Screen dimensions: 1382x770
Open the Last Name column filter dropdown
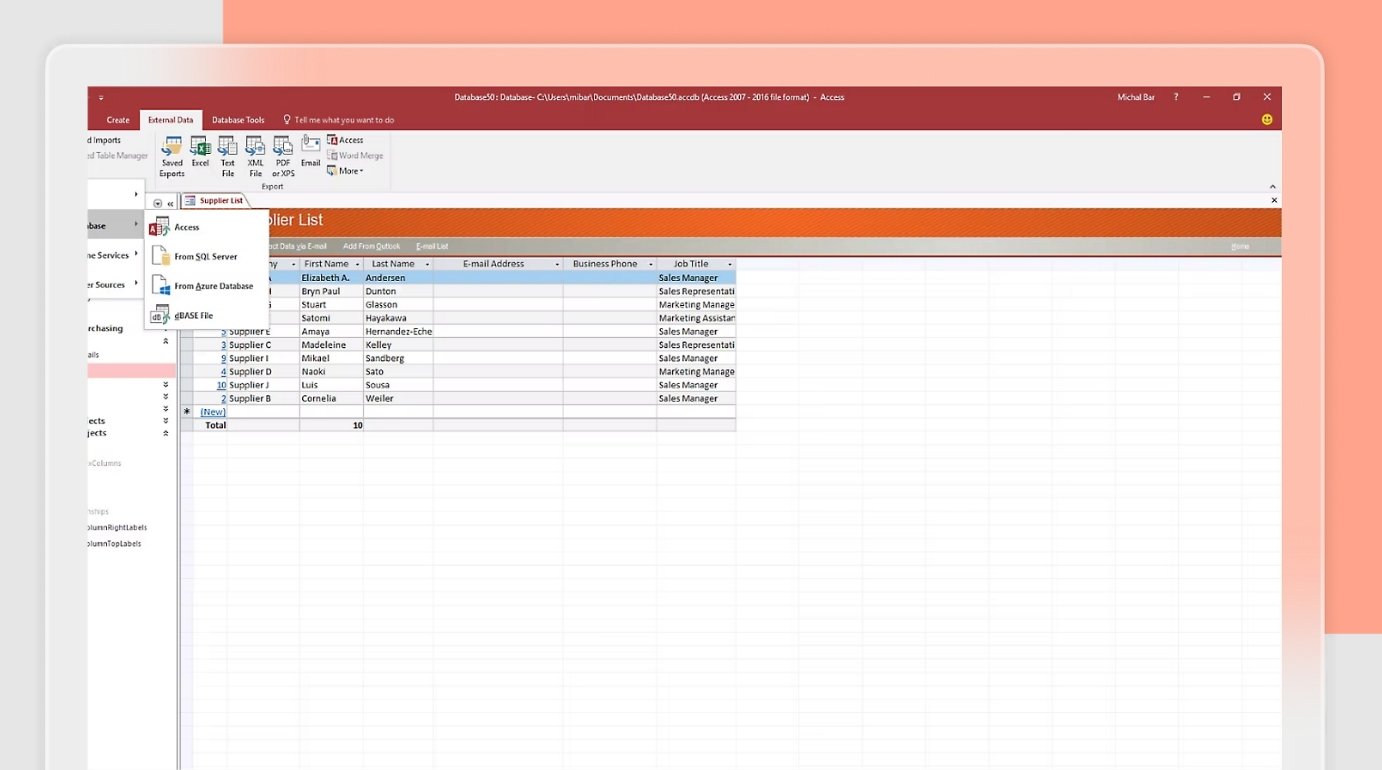(x=427, y=265)
